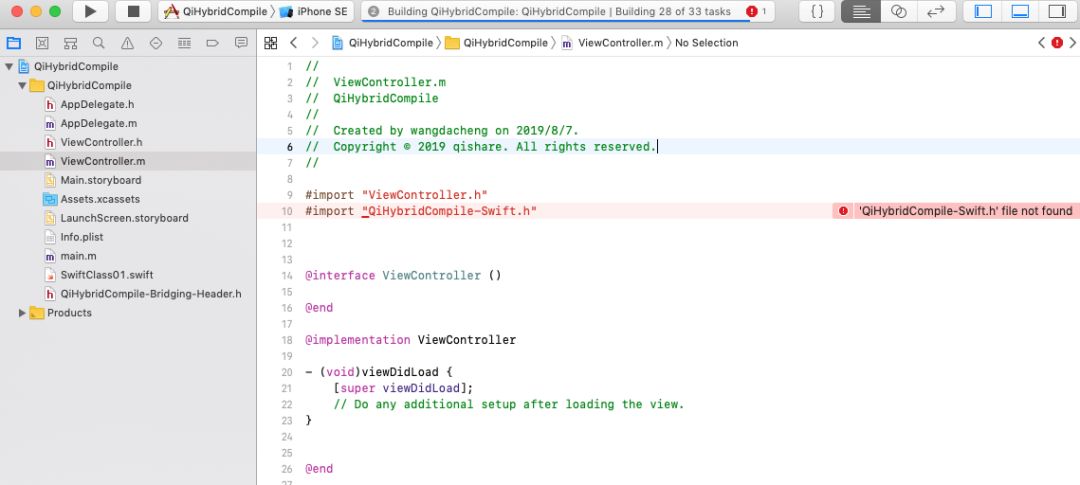
Task: Collapse the QiHybridCompile project root
Action: [x=8, y=67]
